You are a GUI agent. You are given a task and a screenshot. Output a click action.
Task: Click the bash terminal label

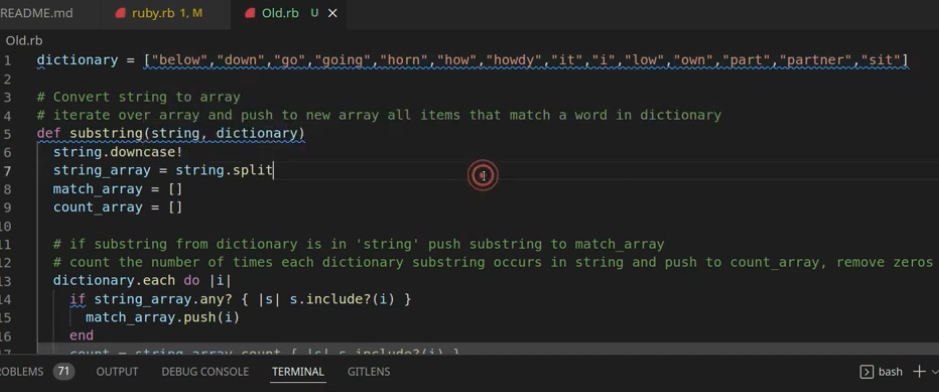pyautogui.click(x=890, y=372)
